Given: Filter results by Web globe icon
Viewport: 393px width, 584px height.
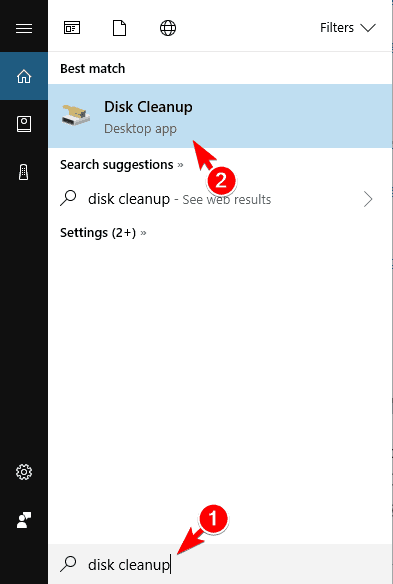Looking at the screenshot, I should [168, 28].
